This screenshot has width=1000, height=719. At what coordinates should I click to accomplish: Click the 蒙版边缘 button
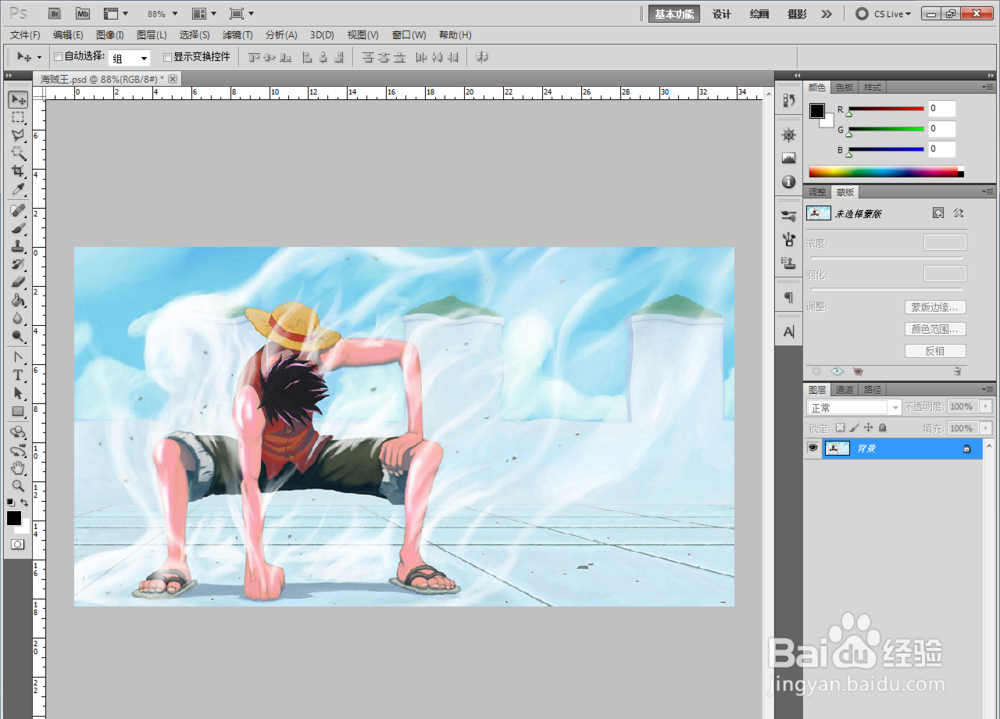[935, 308]
